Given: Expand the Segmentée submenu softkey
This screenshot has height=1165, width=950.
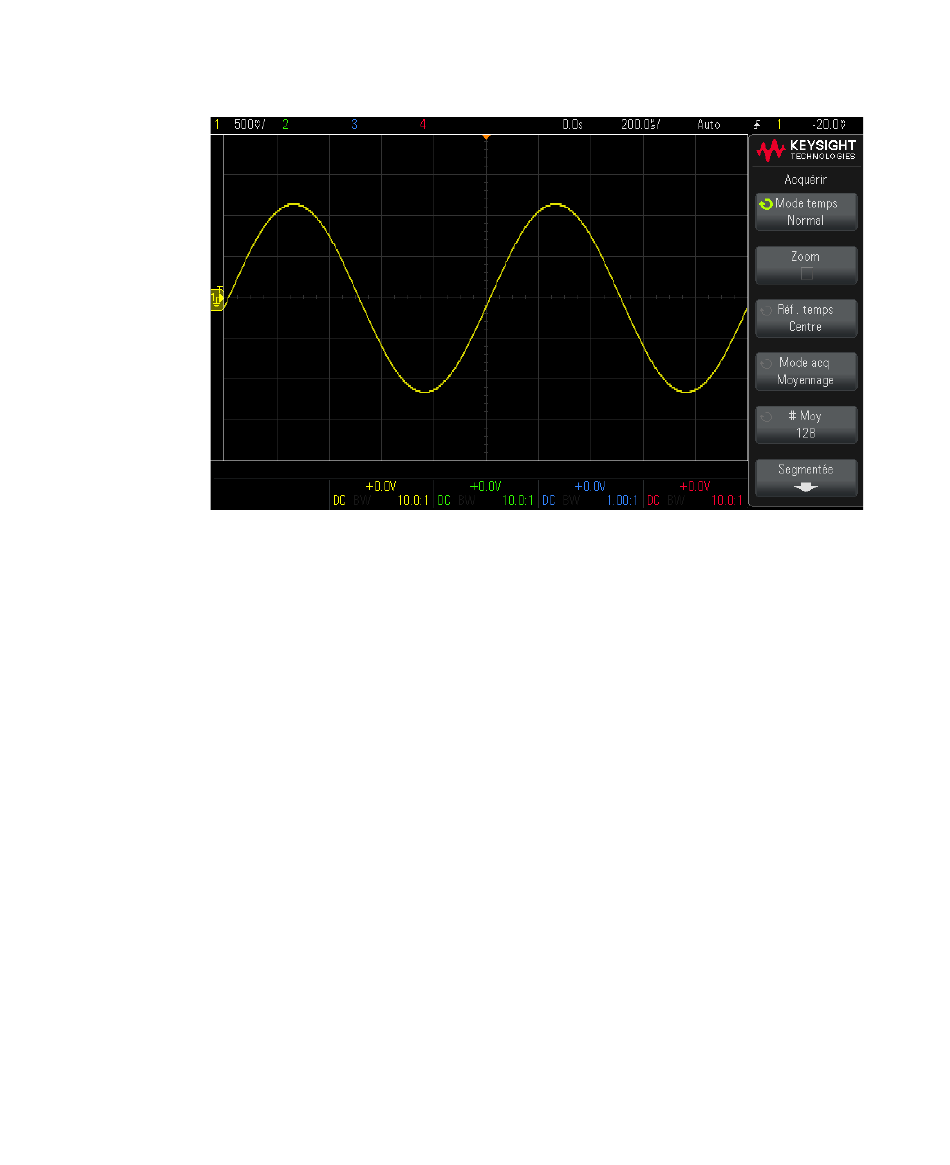Looking at the screenshot, I should click(806, 478).
